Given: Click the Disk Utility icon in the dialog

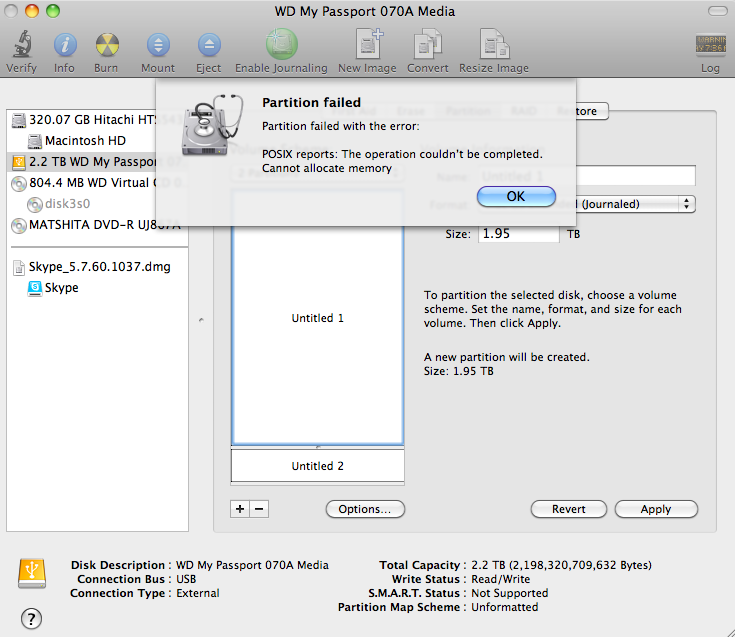Looking at the screenshot, I should pyautogui.click(x=212, y=125).
